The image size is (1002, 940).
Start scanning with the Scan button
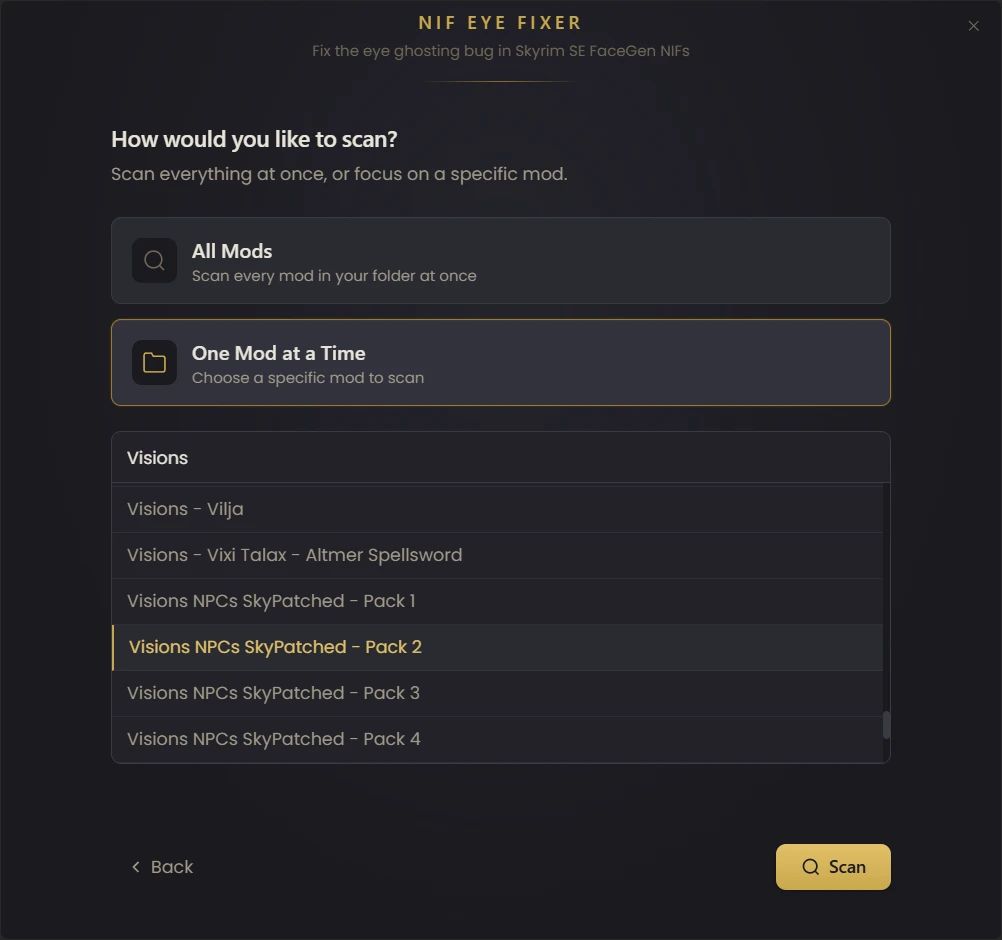coord(833,867)
